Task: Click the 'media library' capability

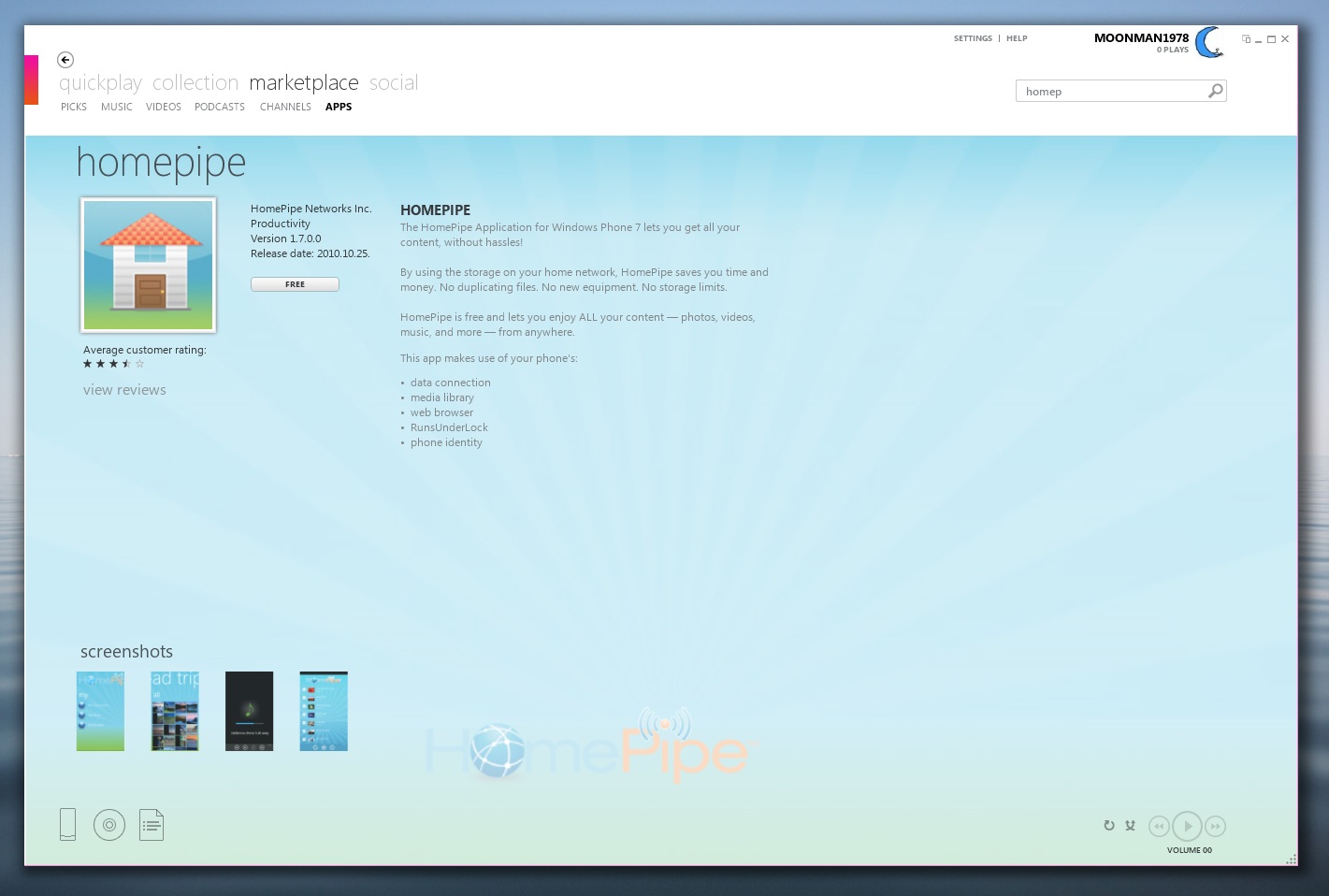Action: 442,397
